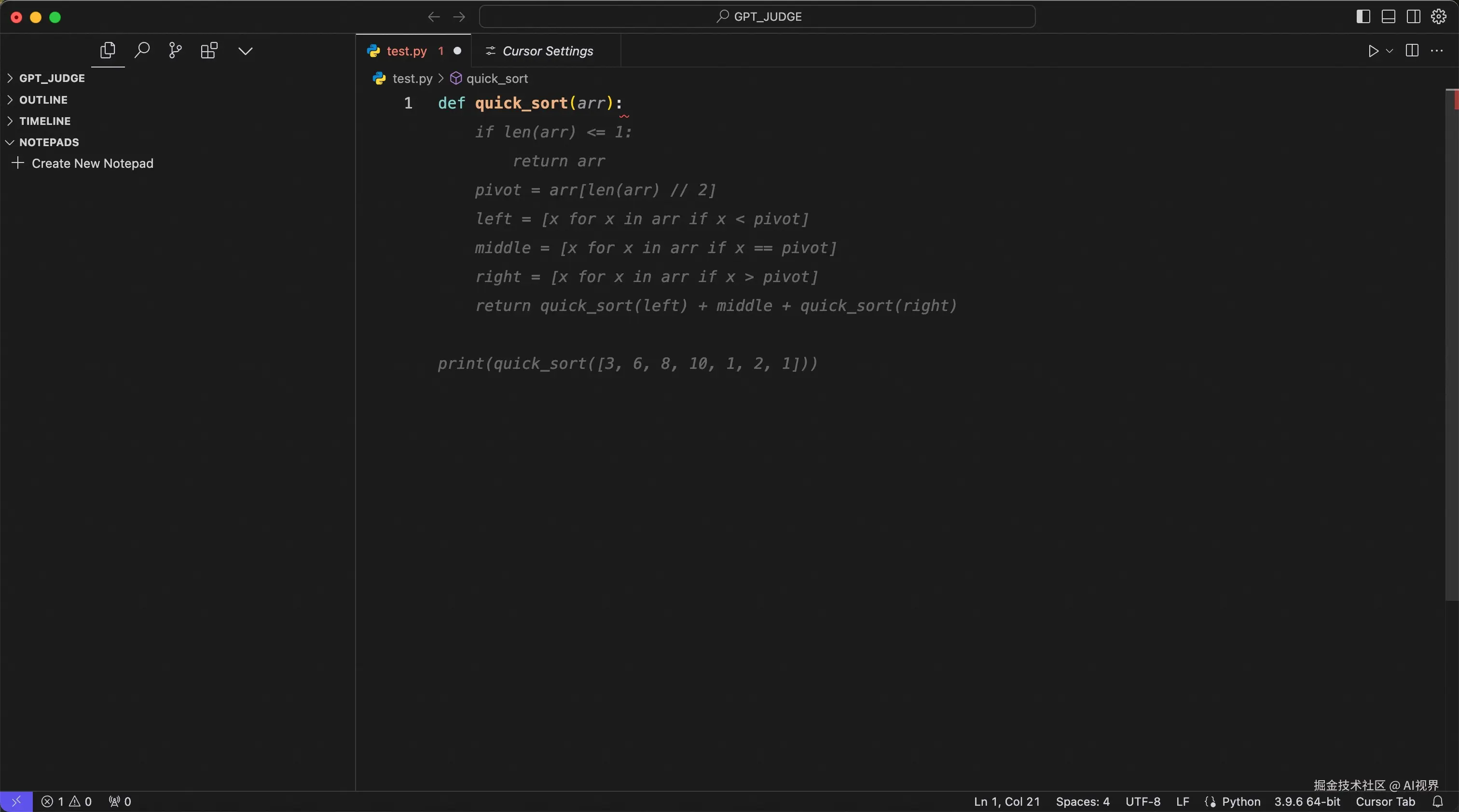The height and width of the screenshot is (812, 1459).
Task: Click the notifications bell icon
Action: click(1437, 801)
